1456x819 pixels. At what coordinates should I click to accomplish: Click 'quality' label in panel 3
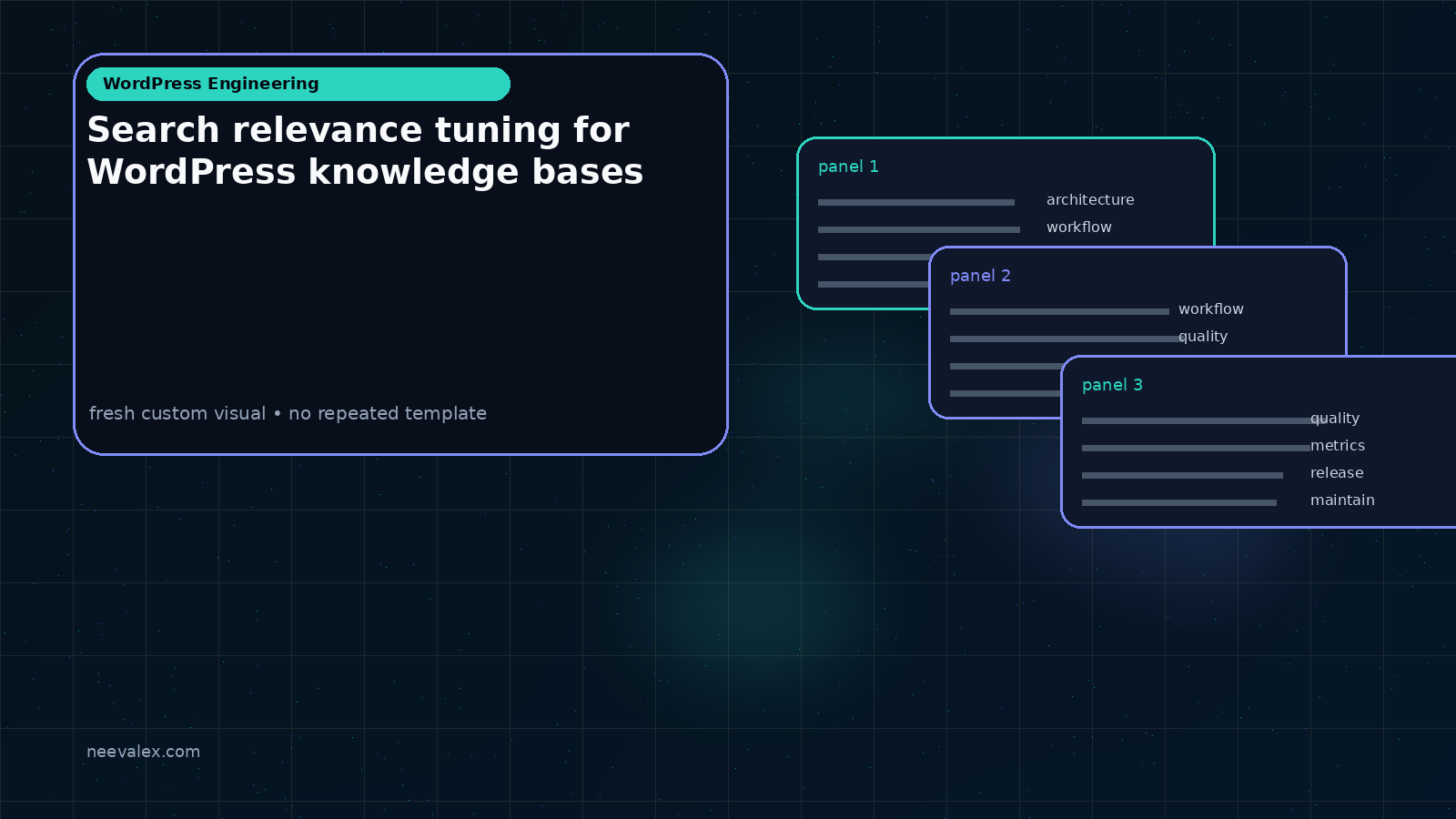click(x=1335, y=419)
